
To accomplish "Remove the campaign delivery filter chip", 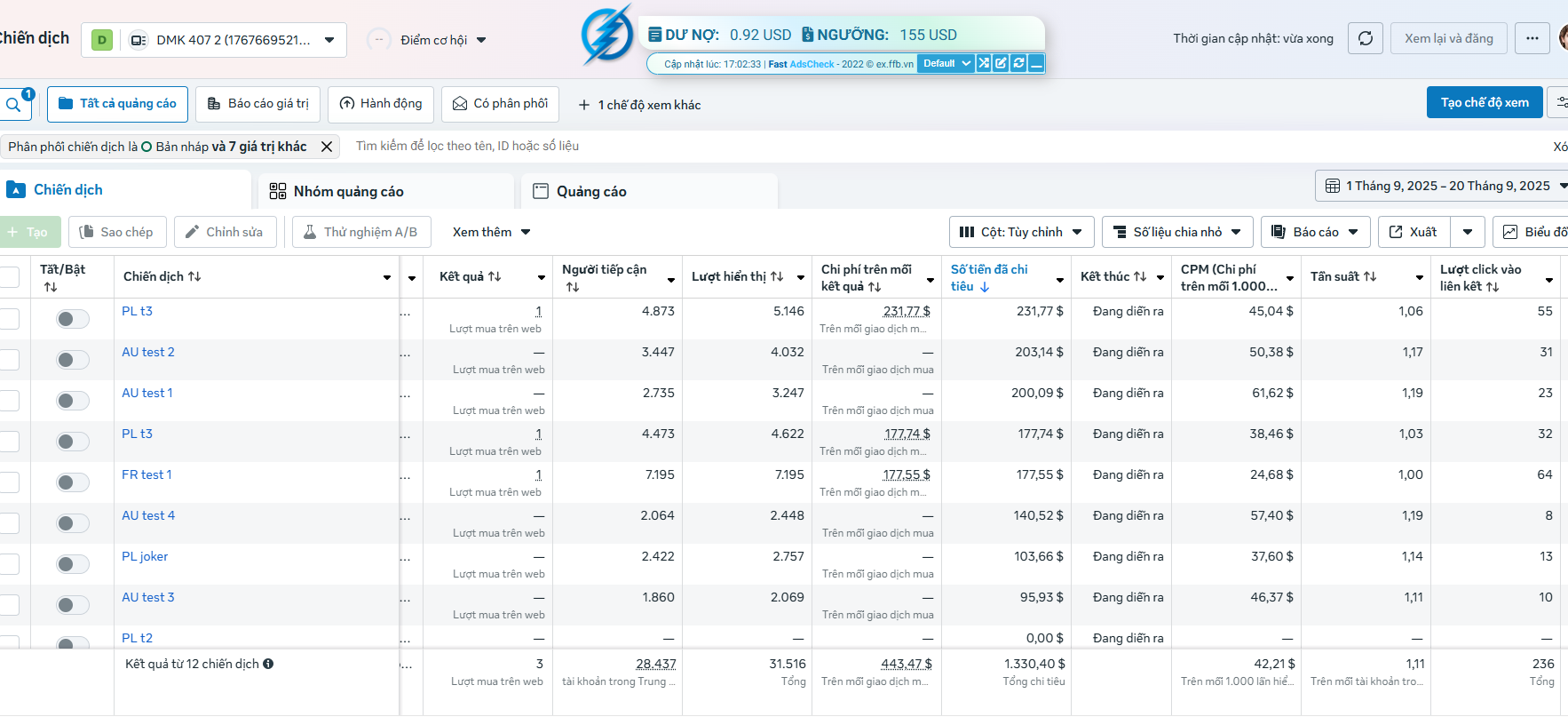I will (327, 147).
